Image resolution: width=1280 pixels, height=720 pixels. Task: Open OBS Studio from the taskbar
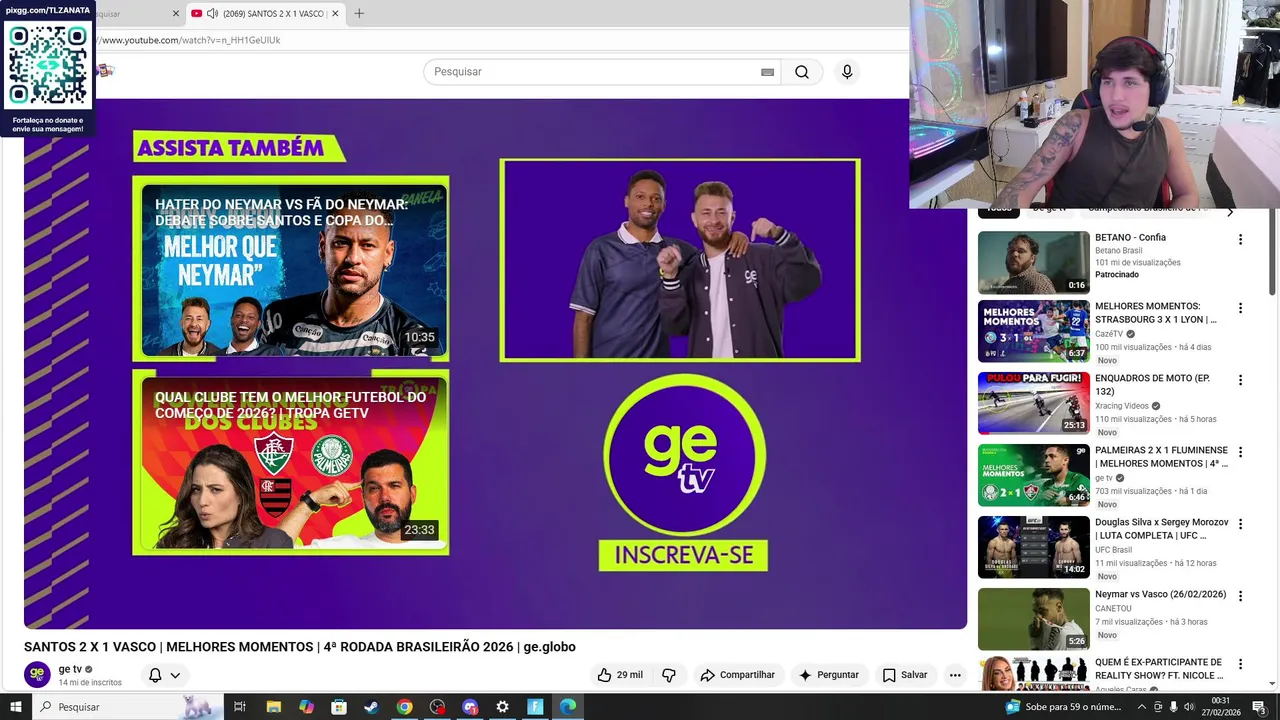point(437,707)
